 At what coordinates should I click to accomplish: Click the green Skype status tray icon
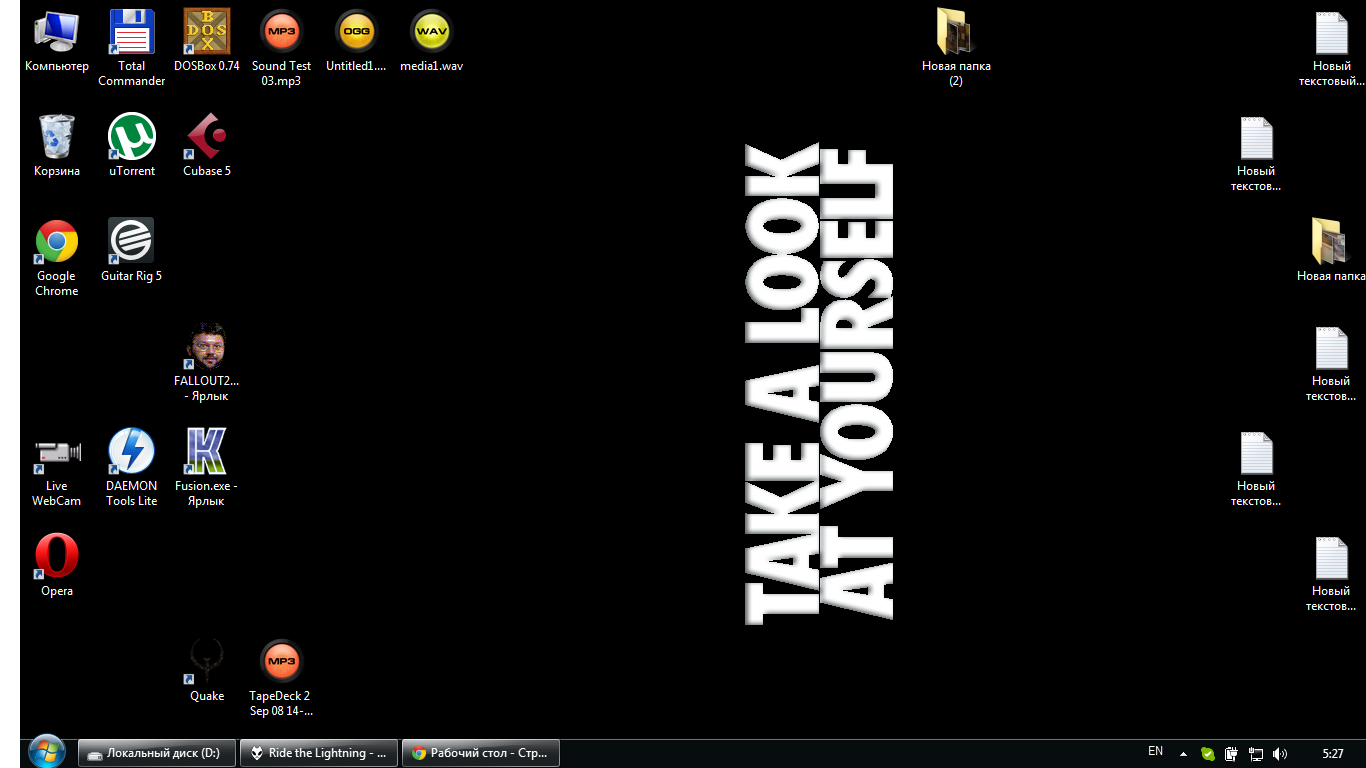(x=1208, y=754)
